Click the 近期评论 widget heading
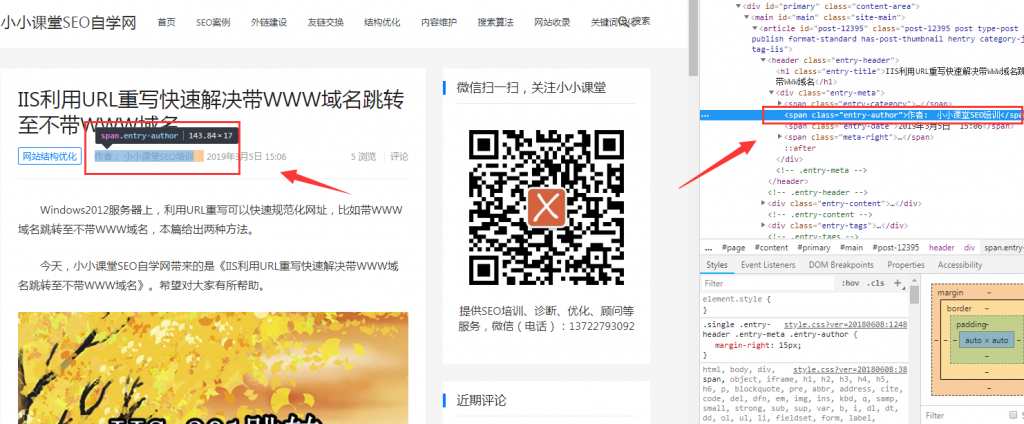 [x=481, y=400]
